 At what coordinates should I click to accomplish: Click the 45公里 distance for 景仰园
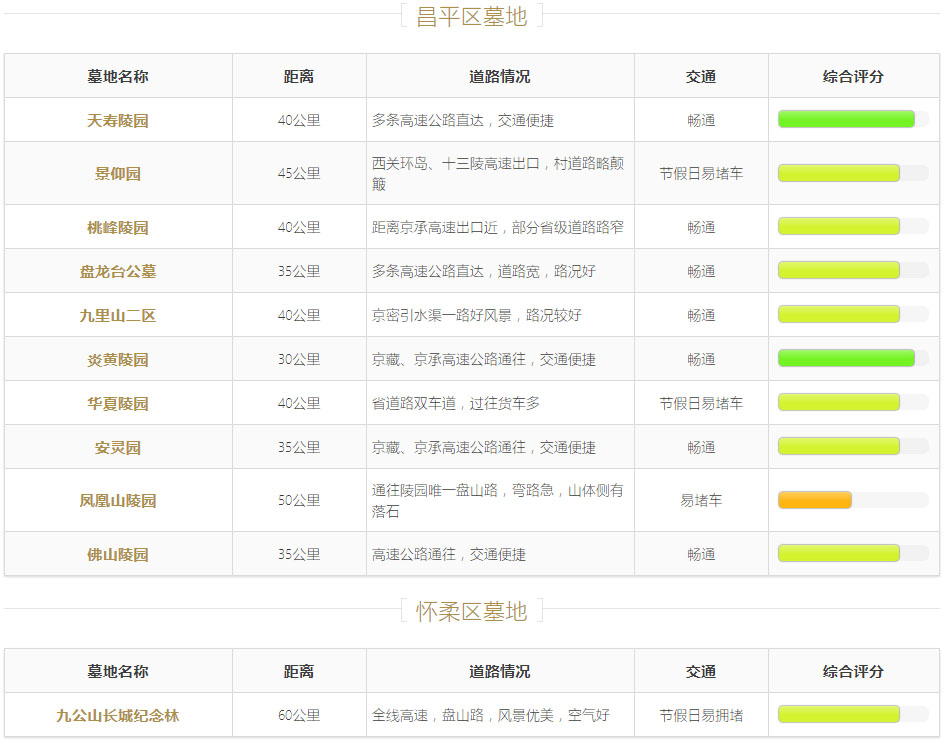(299, 173)
